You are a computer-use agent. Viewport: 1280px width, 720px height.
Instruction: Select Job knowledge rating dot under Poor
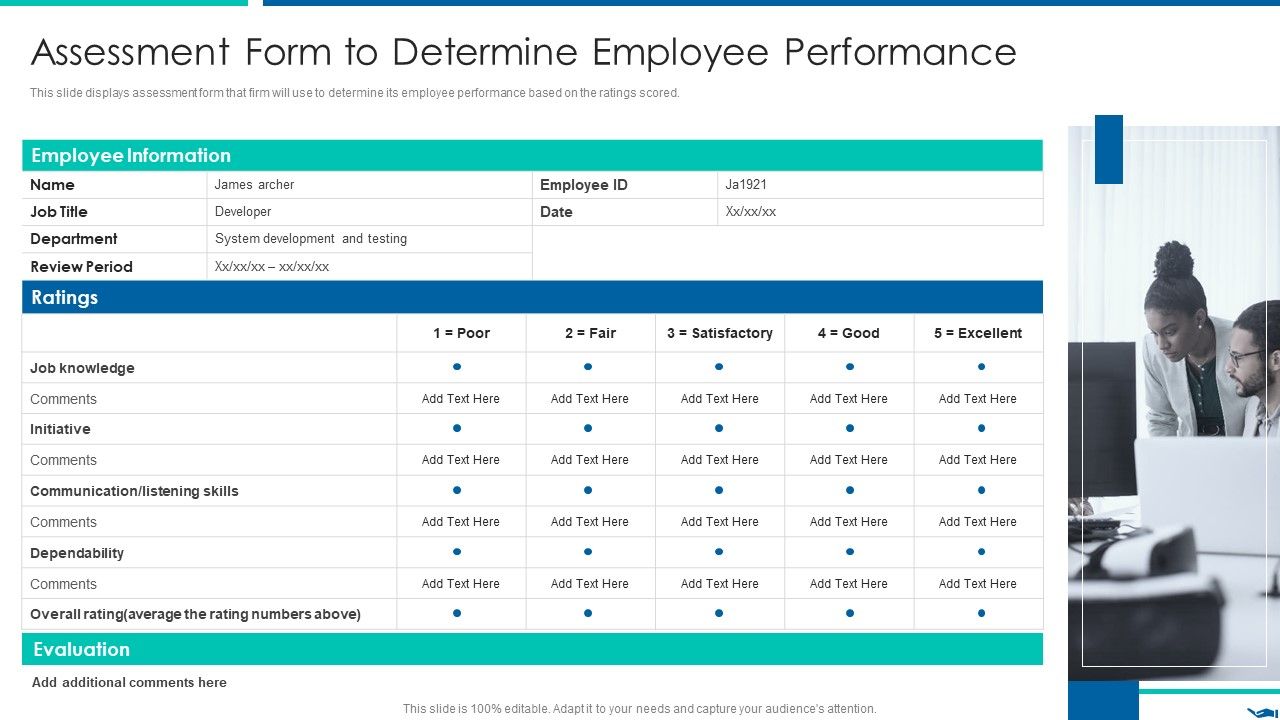tap(457, 367)
